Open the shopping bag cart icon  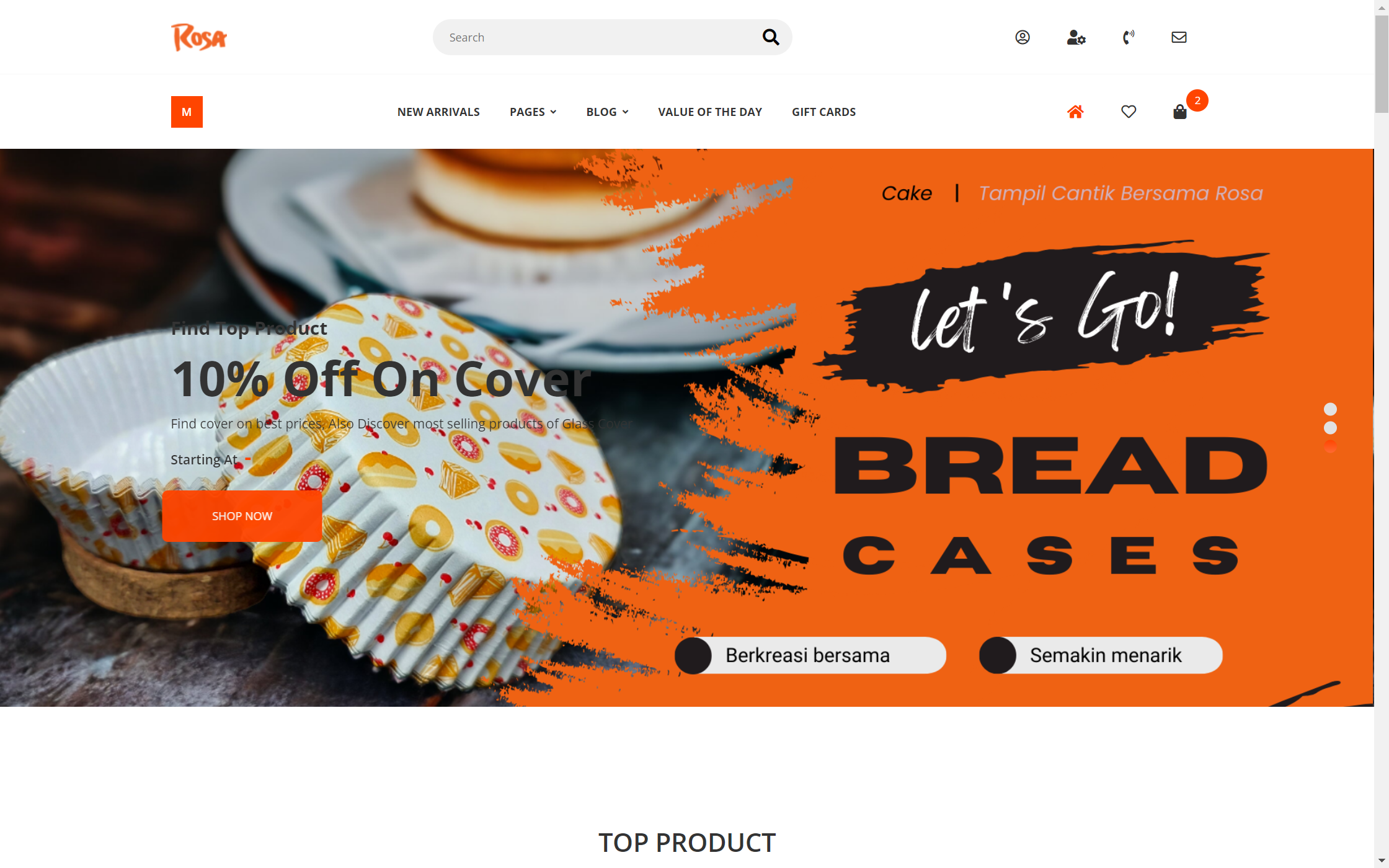(x=1180, y=112)
